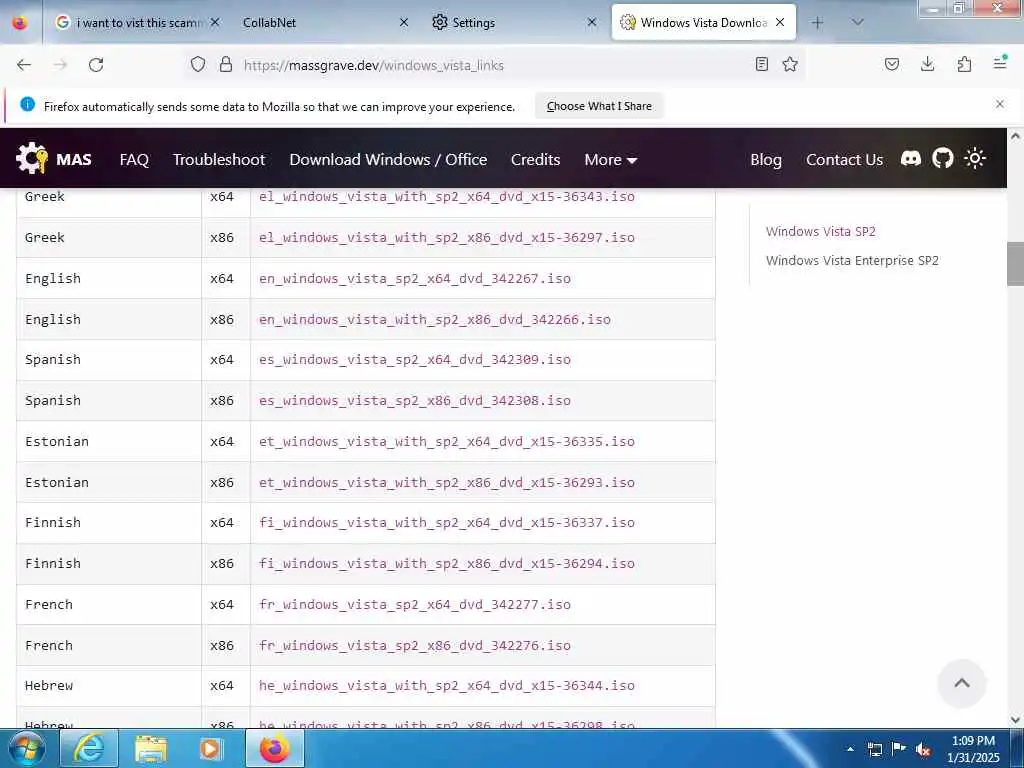The height and width of the screenshot is (768, 1024).
Task: Dismiss the Mozilla data notification bar
Action: tap(999, 104)
